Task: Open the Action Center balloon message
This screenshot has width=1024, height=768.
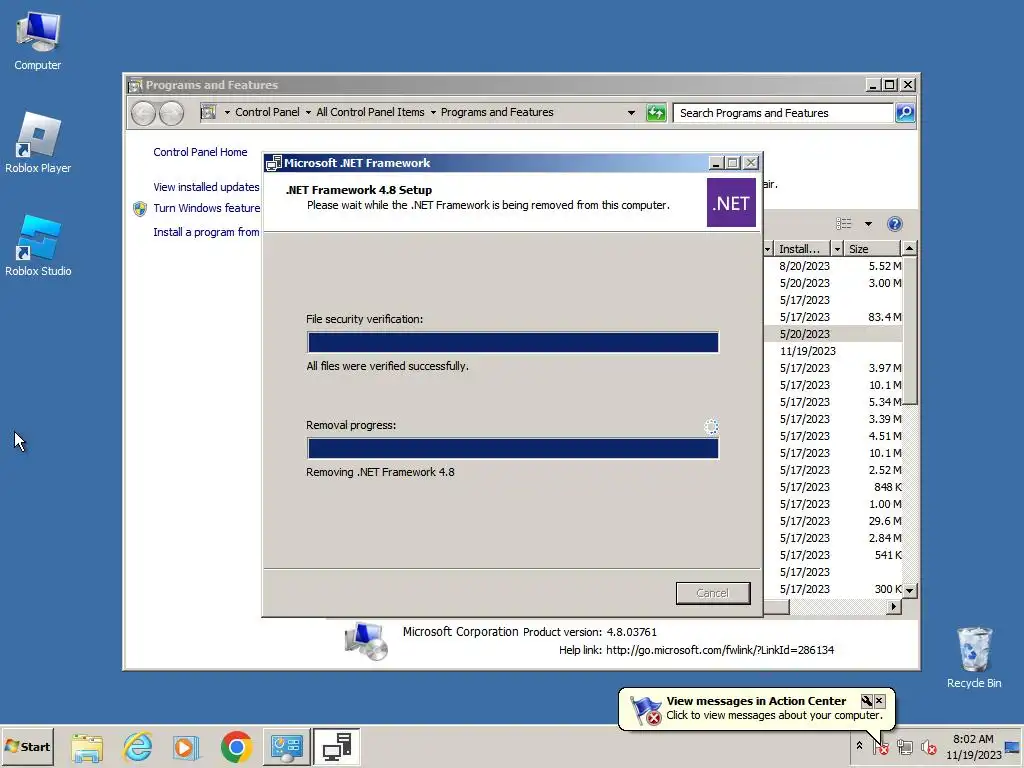Action: point(756,708)
